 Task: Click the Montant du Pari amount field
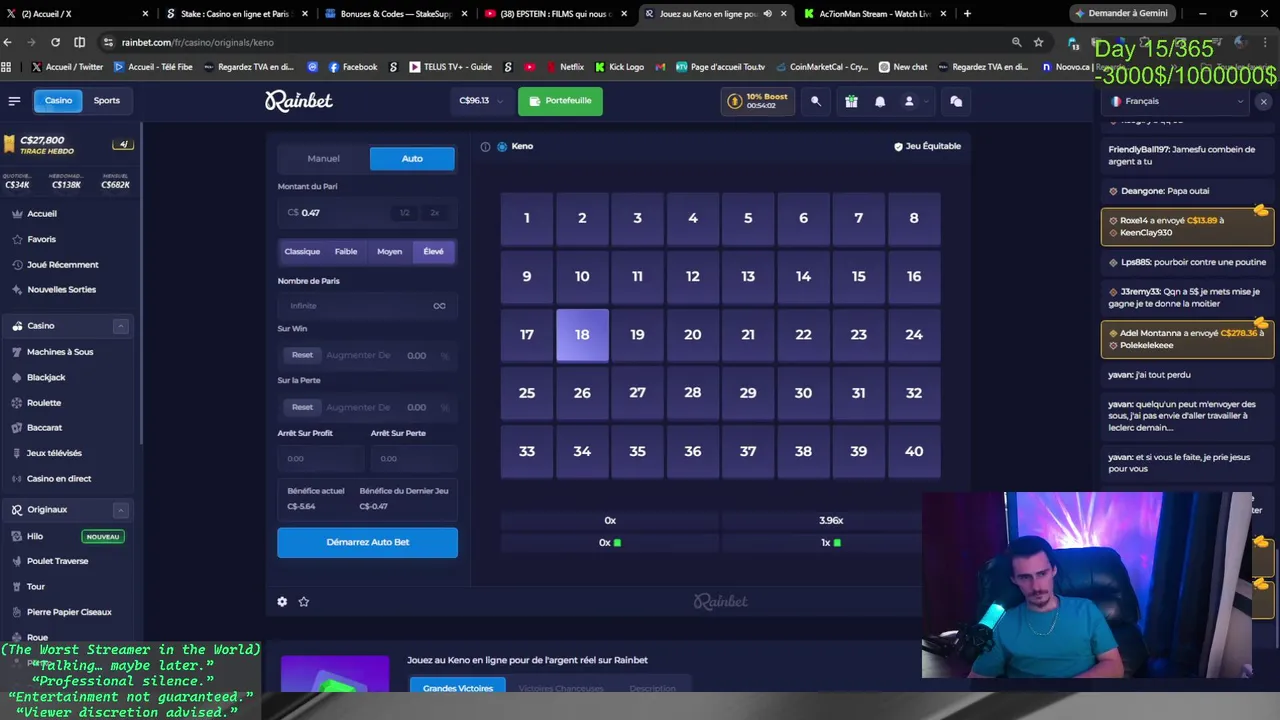tap(366, 213)
